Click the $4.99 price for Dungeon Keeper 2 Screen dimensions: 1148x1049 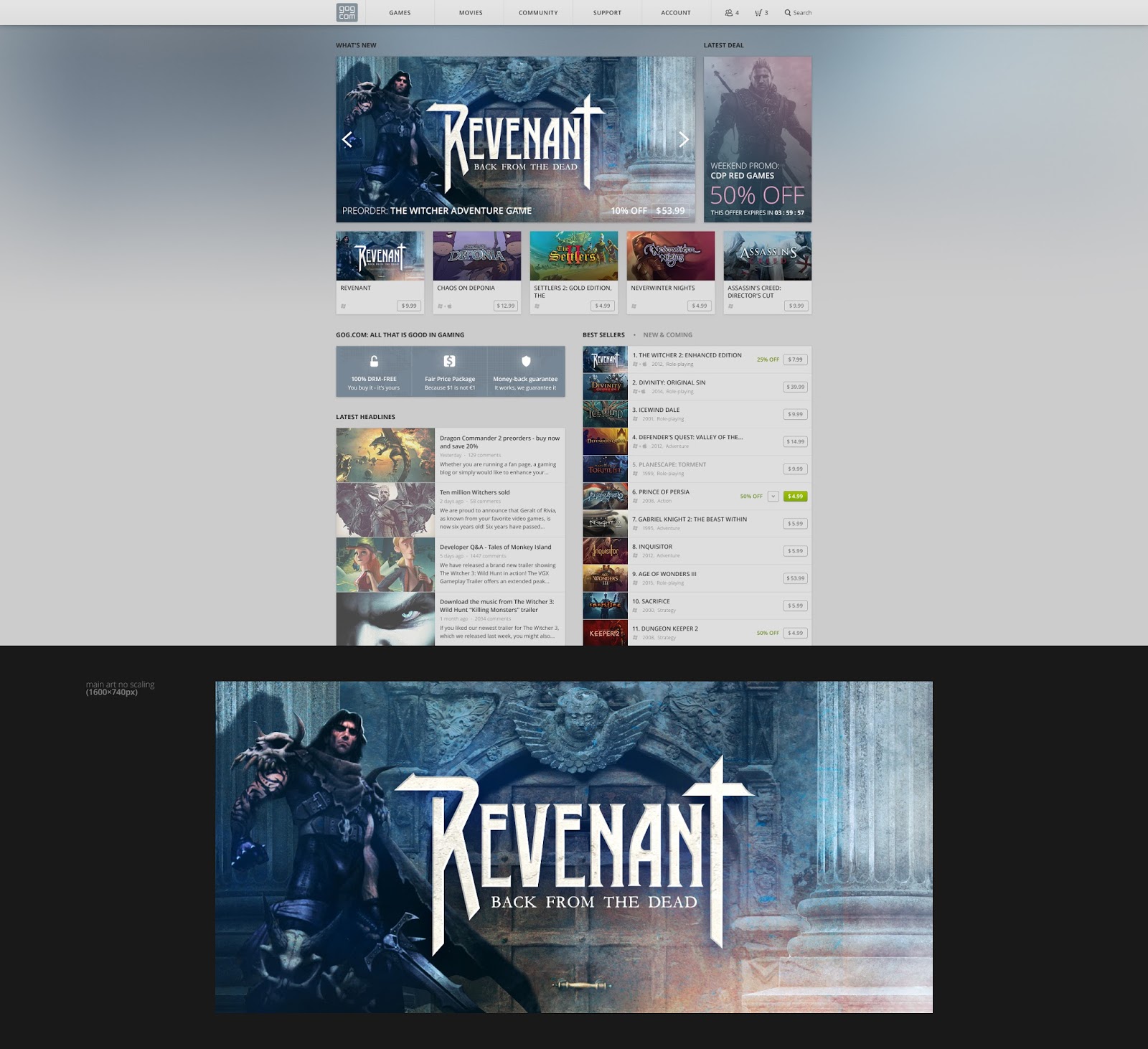(796, 633)
